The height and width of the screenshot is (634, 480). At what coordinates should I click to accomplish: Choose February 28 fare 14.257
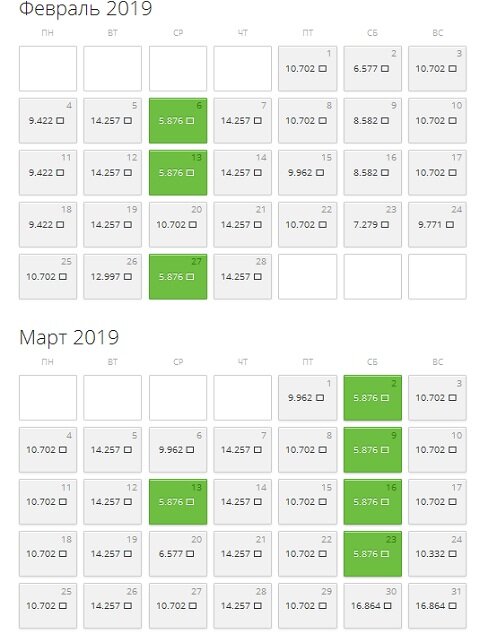tap(243, 277)
